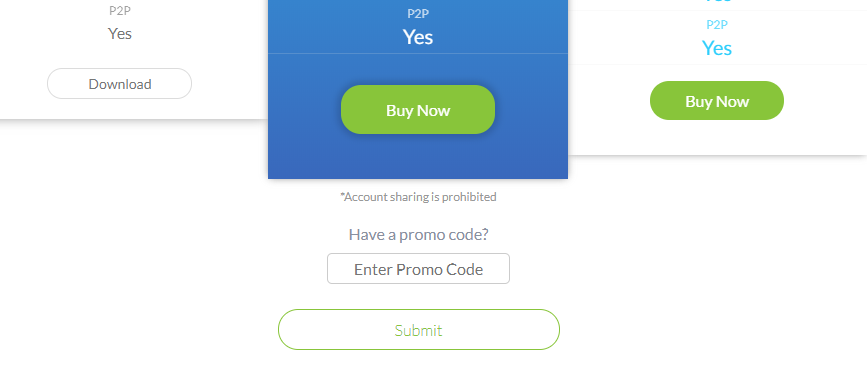867x376 pixels.
Task: Click the left plan card beside Download button
Action: [x=230, y=84]
